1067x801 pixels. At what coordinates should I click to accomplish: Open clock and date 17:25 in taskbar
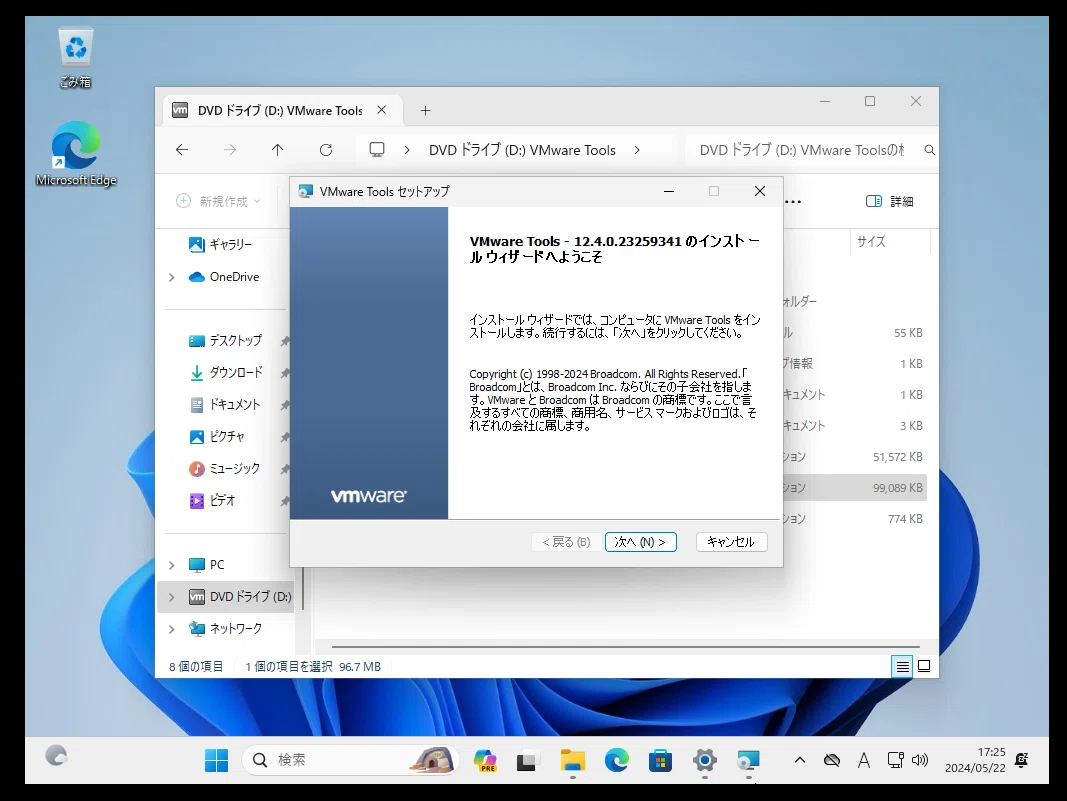click(975, 760)
